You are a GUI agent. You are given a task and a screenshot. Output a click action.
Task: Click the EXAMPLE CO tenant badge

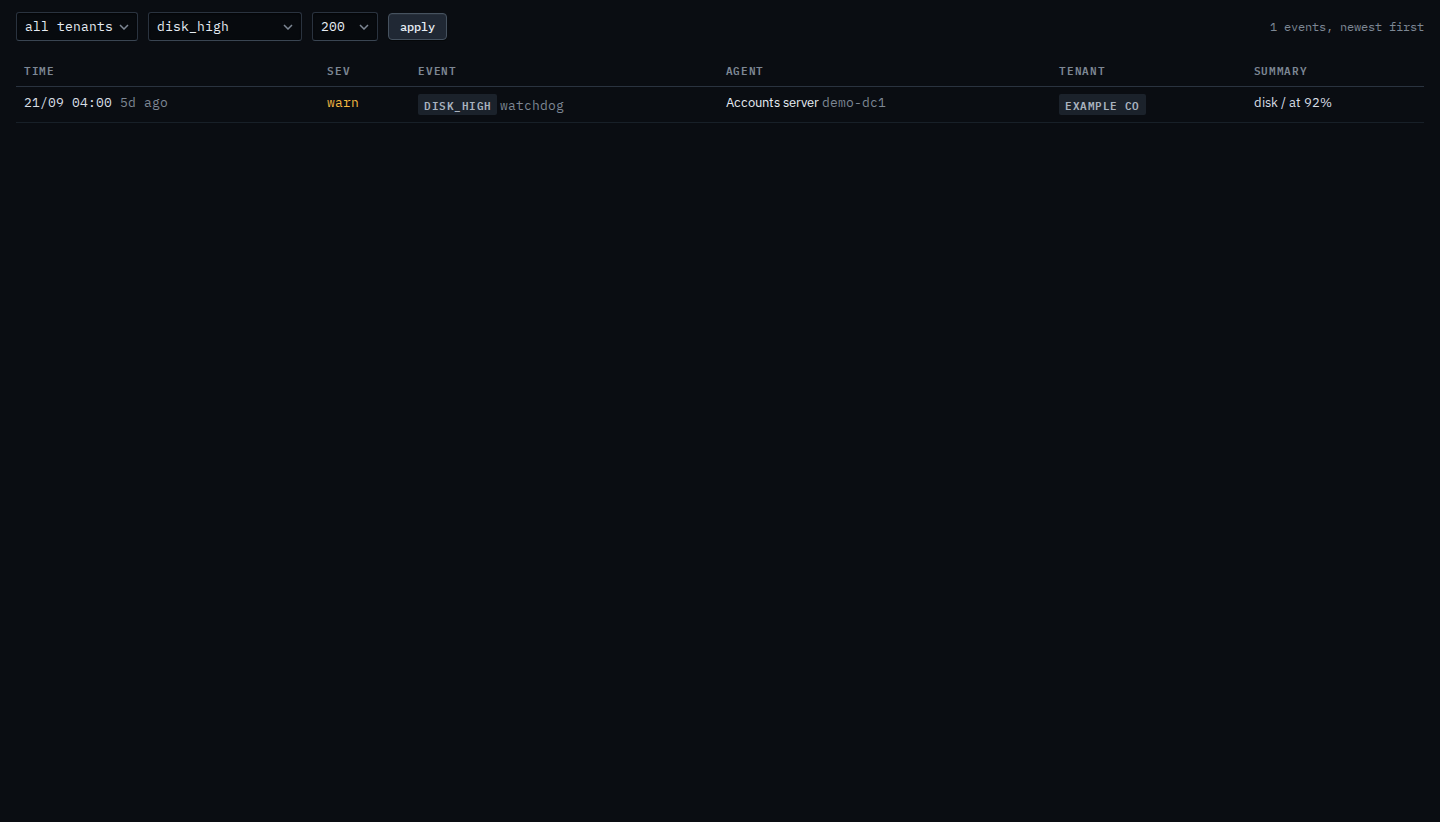click(x=1102, y=105)
